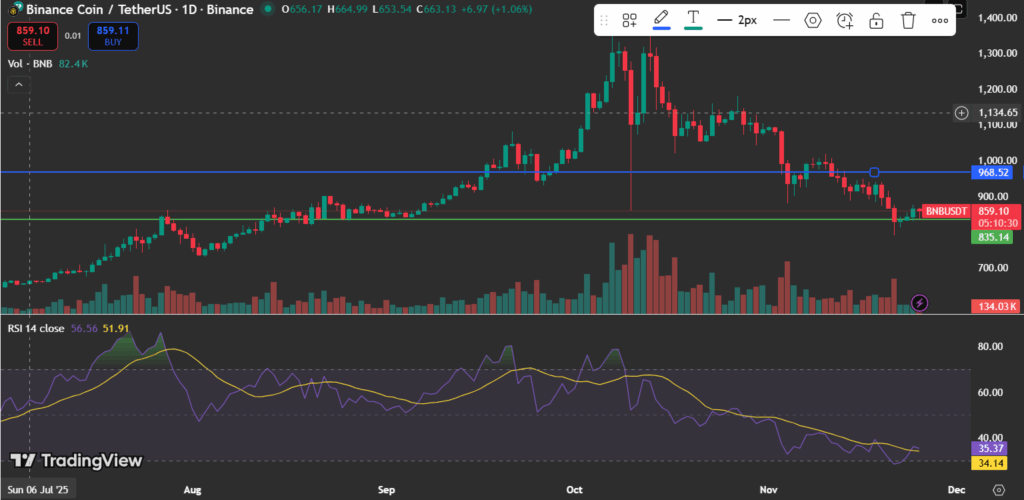Toggle the lock drawing padlock icon
Screen dimensions: 1024x500
[876, 20]
